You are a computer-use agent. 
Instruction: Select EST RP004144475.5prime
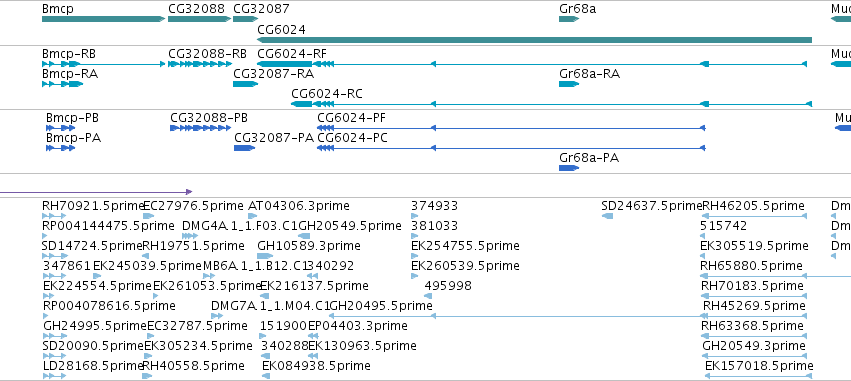pos(108,226)
